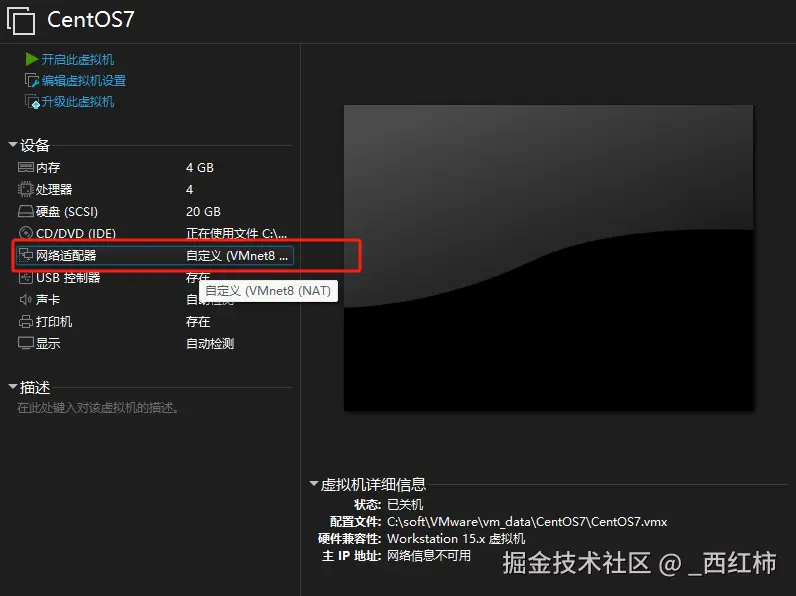The width and height of the screenshot is (796, 596).
Task: Select the 声卡 device label
Action: tap(48, 300)
